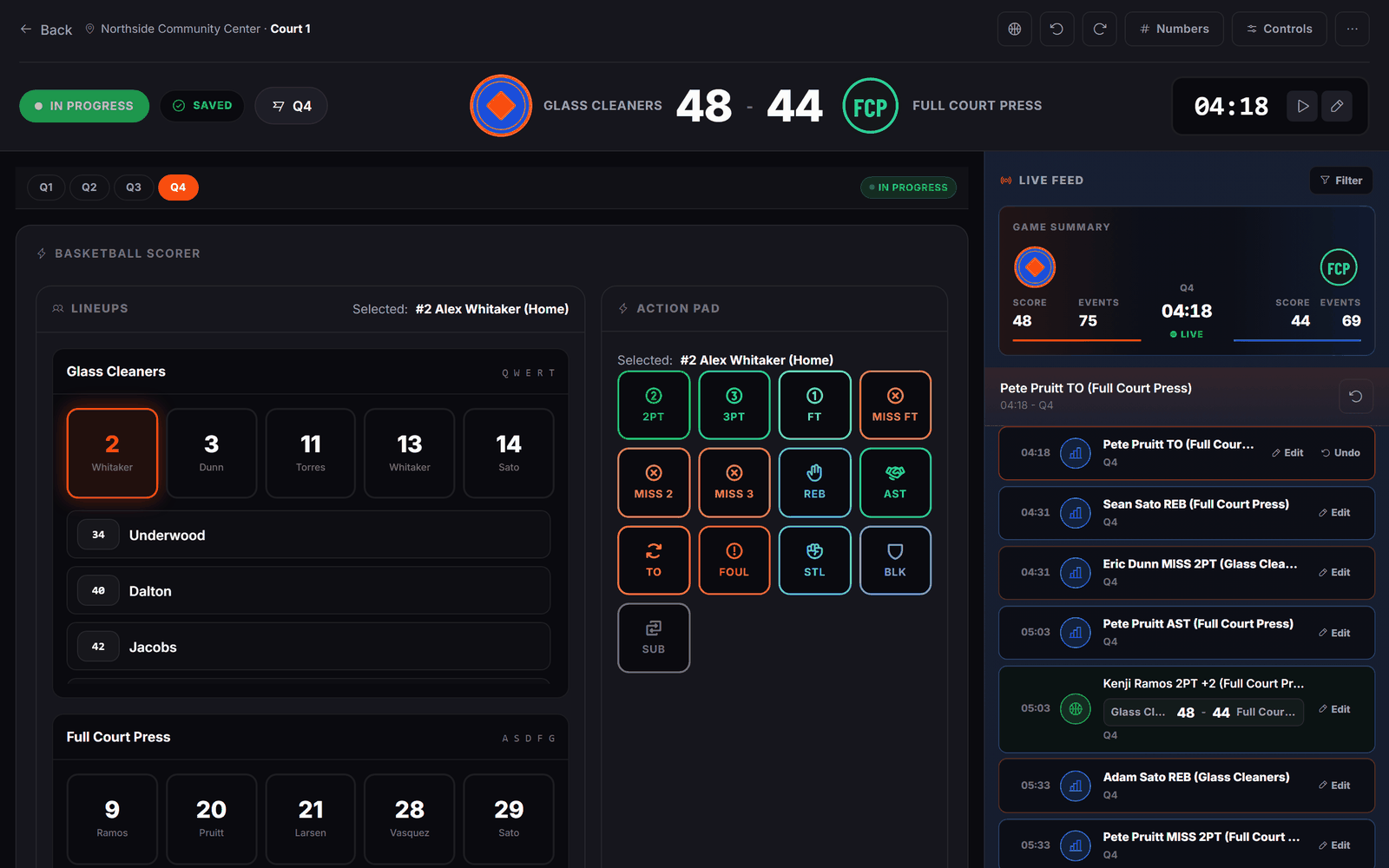
Task: Record a 3PT made shot
Action: [734, 405]
